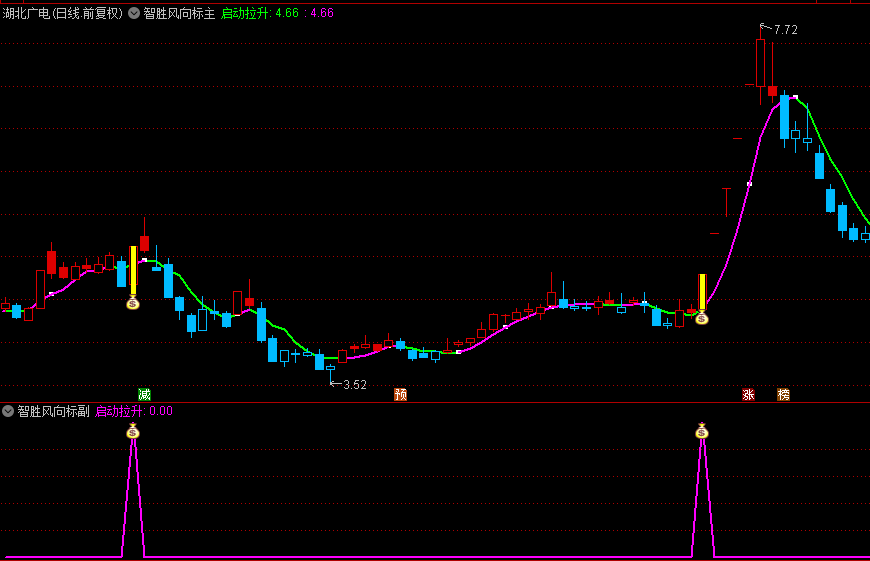Open the 智胜风向标副 indicator dropdown arrow

pyautogui.click(x=8, y=411)
